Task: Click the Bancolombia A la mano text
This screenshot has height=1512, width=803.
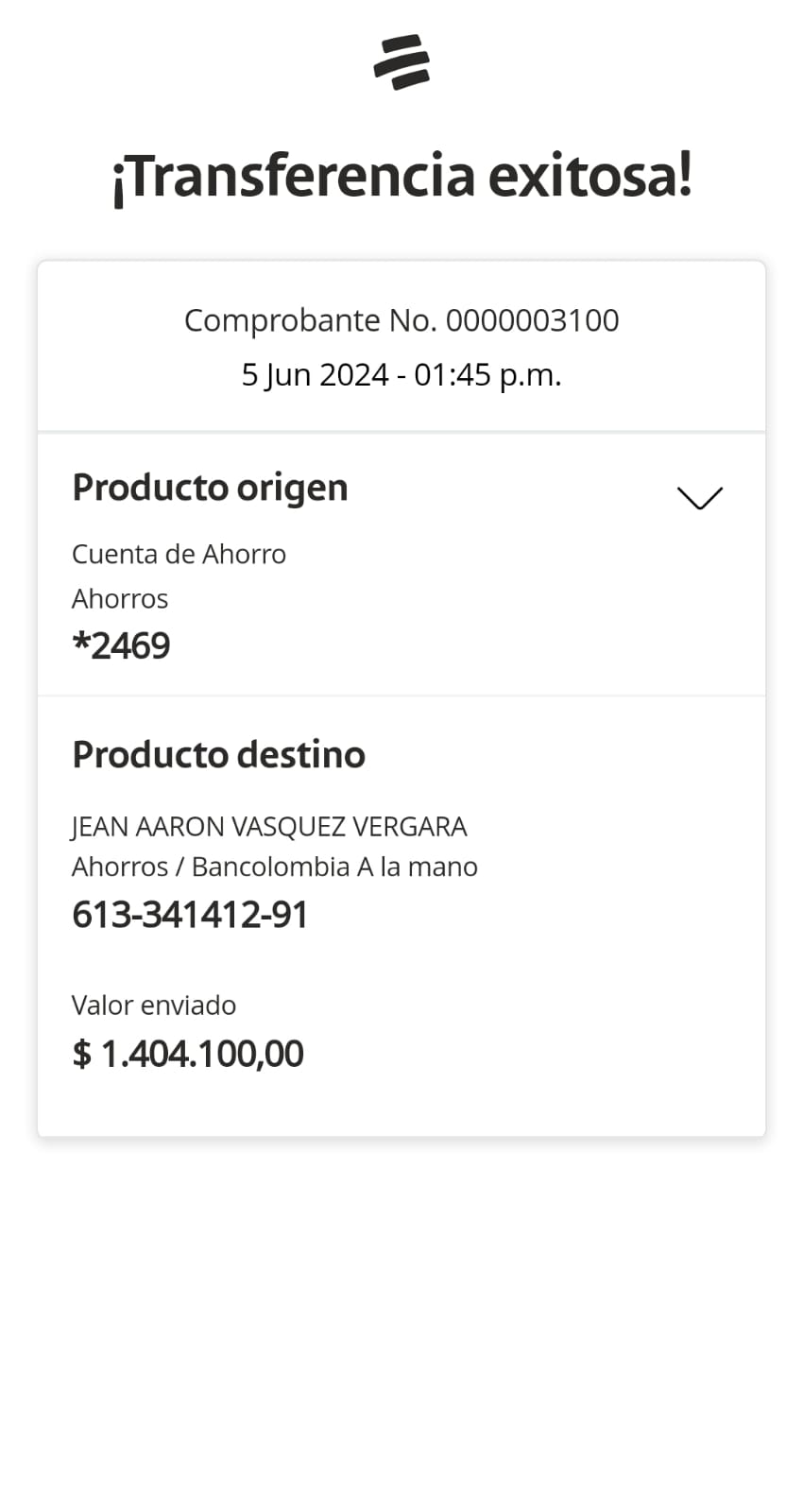Action: pos(334,868)
